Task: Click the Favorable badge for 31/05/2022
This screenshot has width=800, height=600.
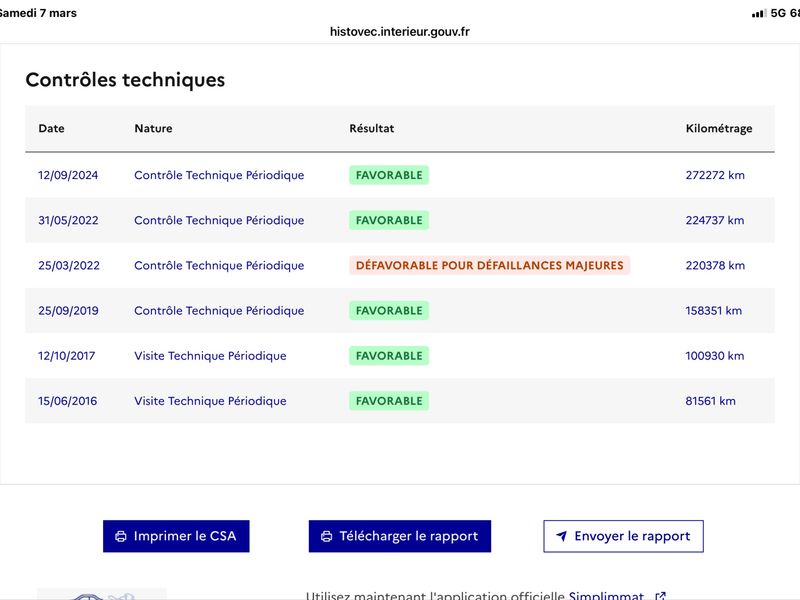Action: (389, 220)
